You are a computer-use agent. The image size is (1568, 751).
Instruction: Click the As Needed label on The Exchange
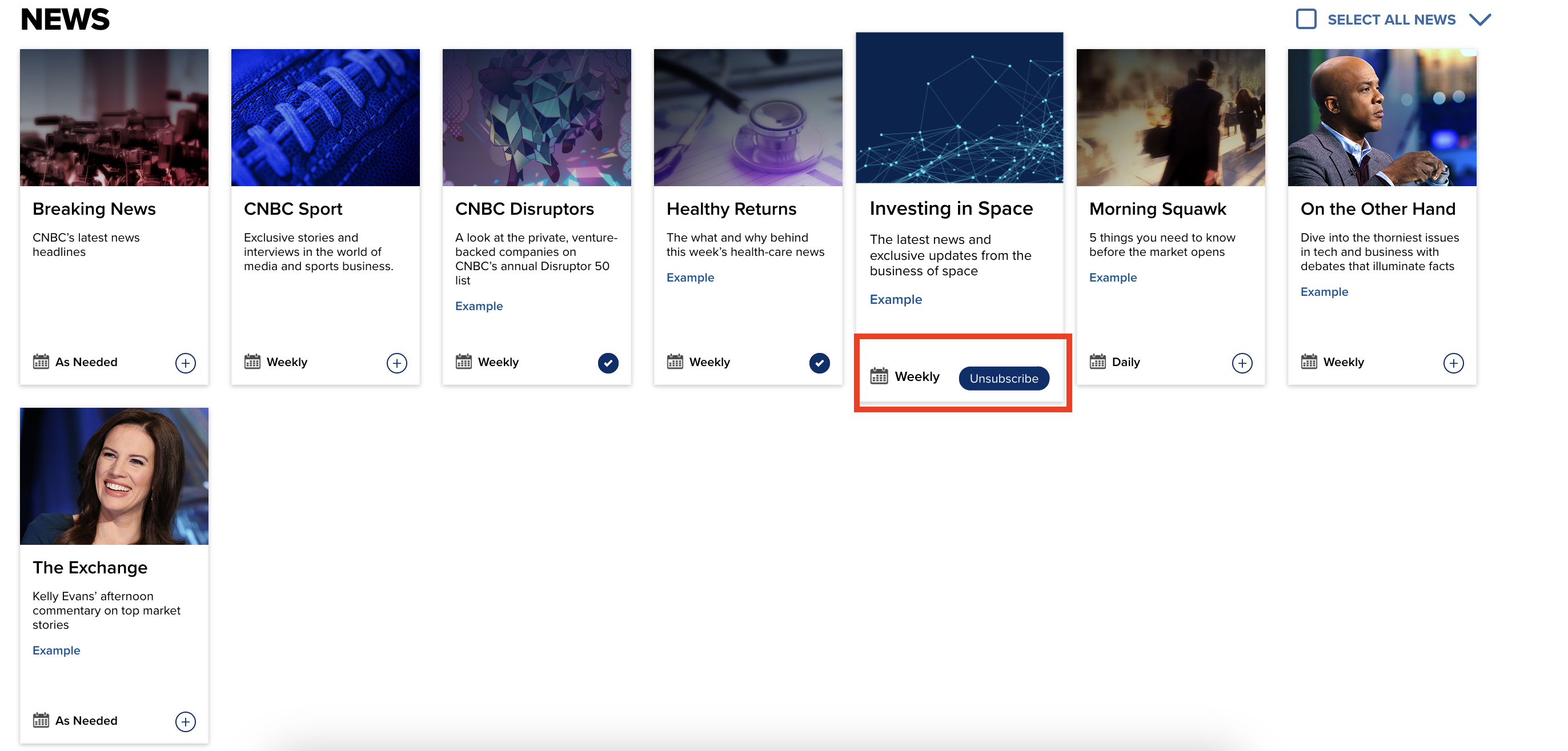(86, 720)
